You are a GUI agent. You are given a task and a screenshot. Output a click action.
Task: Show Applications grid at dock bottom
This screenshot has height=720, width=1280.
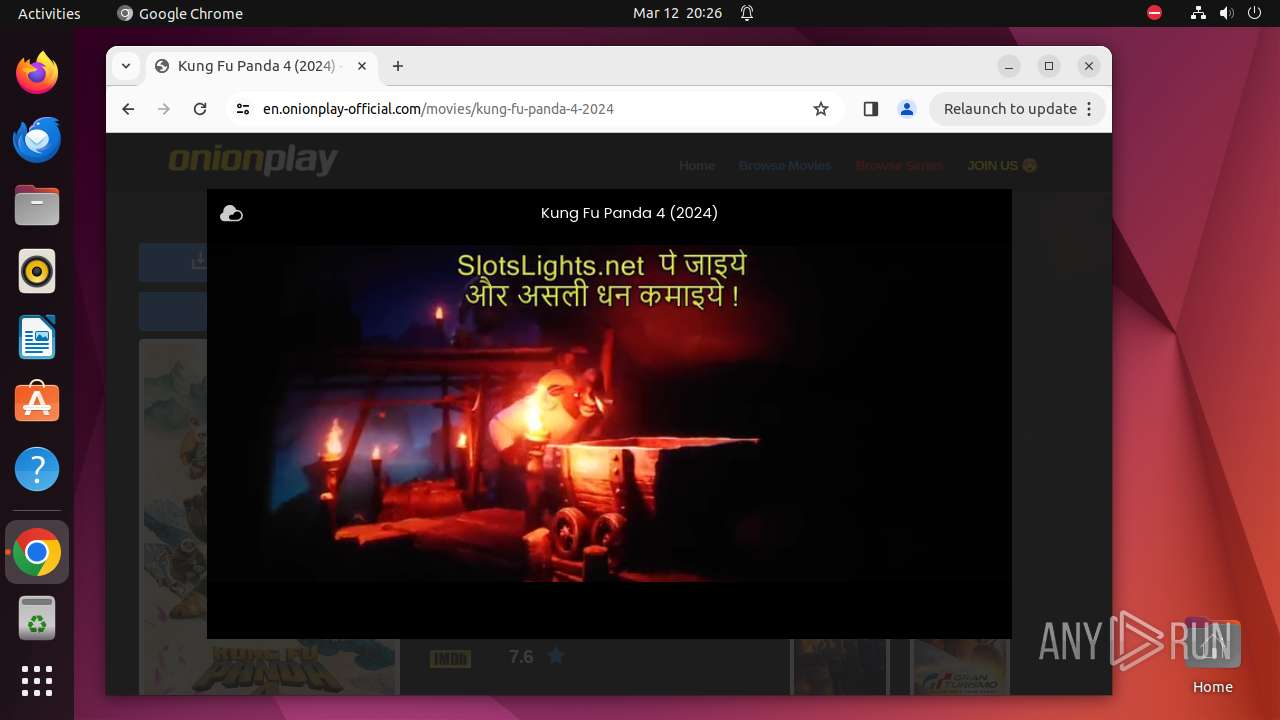click(x=37, y=681)
